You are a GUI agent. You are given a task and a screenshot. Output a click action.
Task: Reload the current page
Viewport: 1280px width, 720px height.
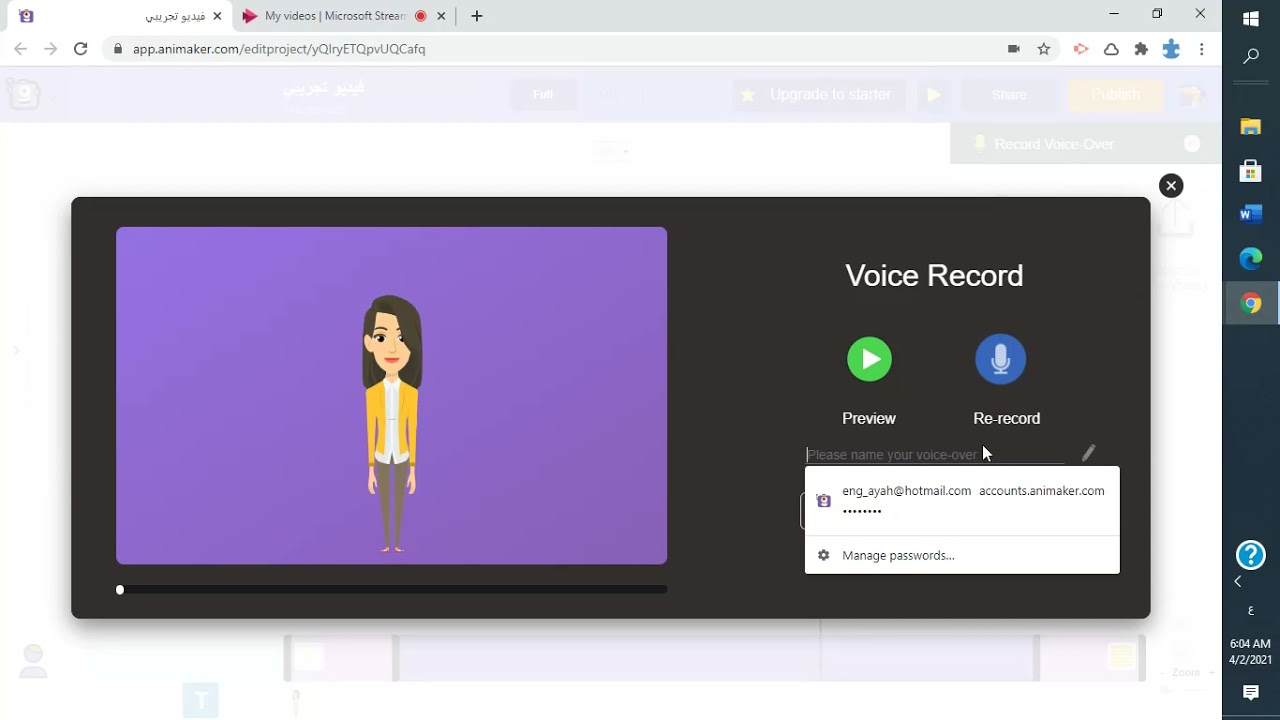tap(81, 49)
